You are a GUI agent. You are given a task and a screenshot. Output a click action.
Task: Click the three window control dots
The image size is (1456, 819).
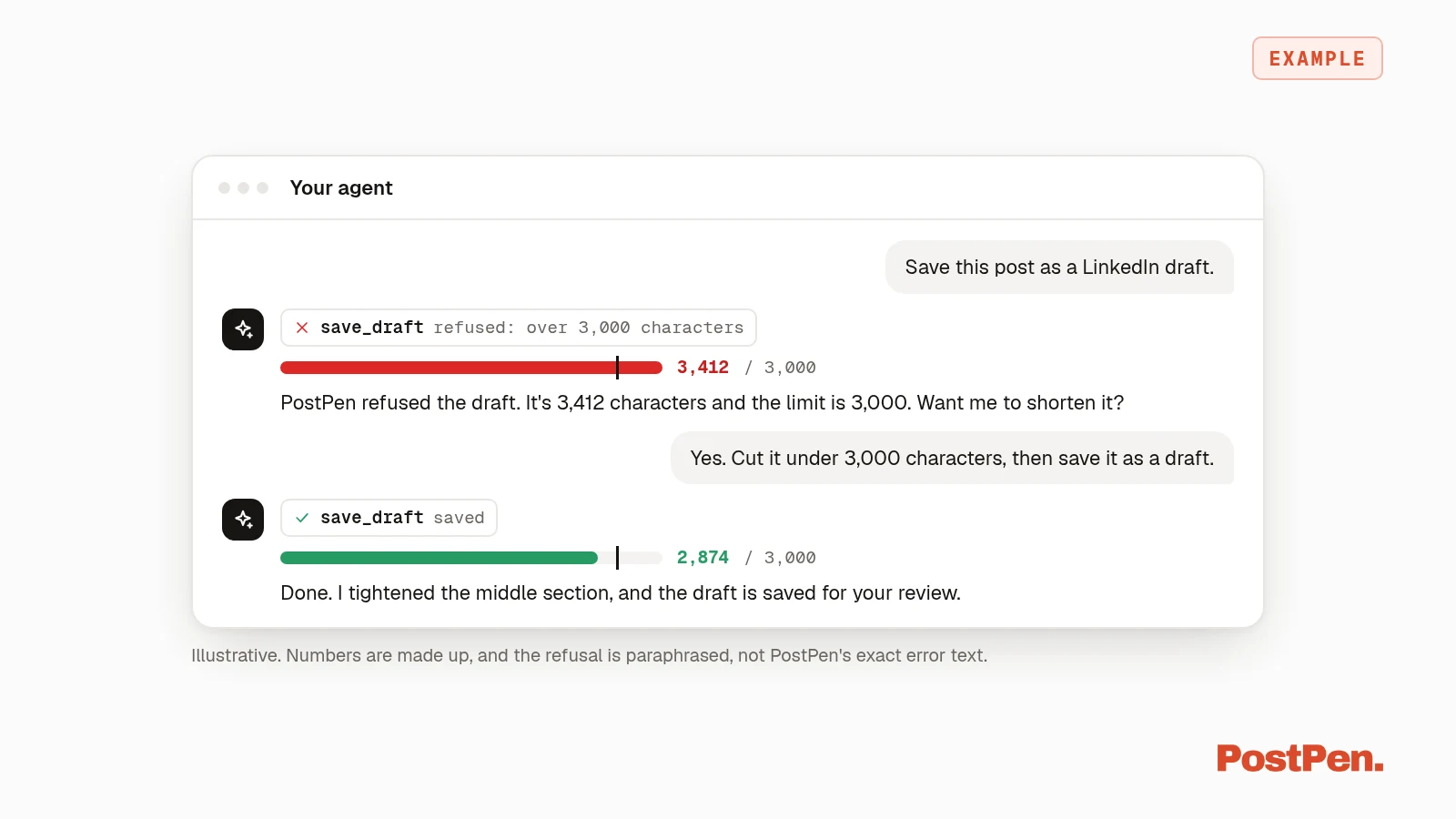(243, 187)
